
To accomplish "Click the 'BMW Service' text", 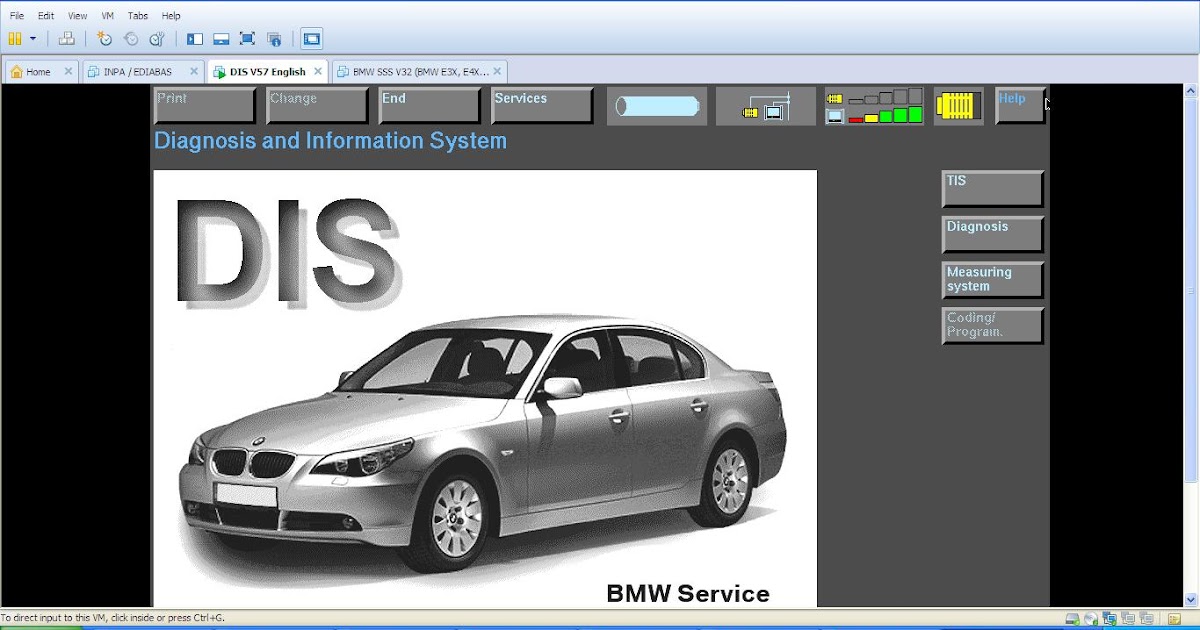I will coord(688,594).
